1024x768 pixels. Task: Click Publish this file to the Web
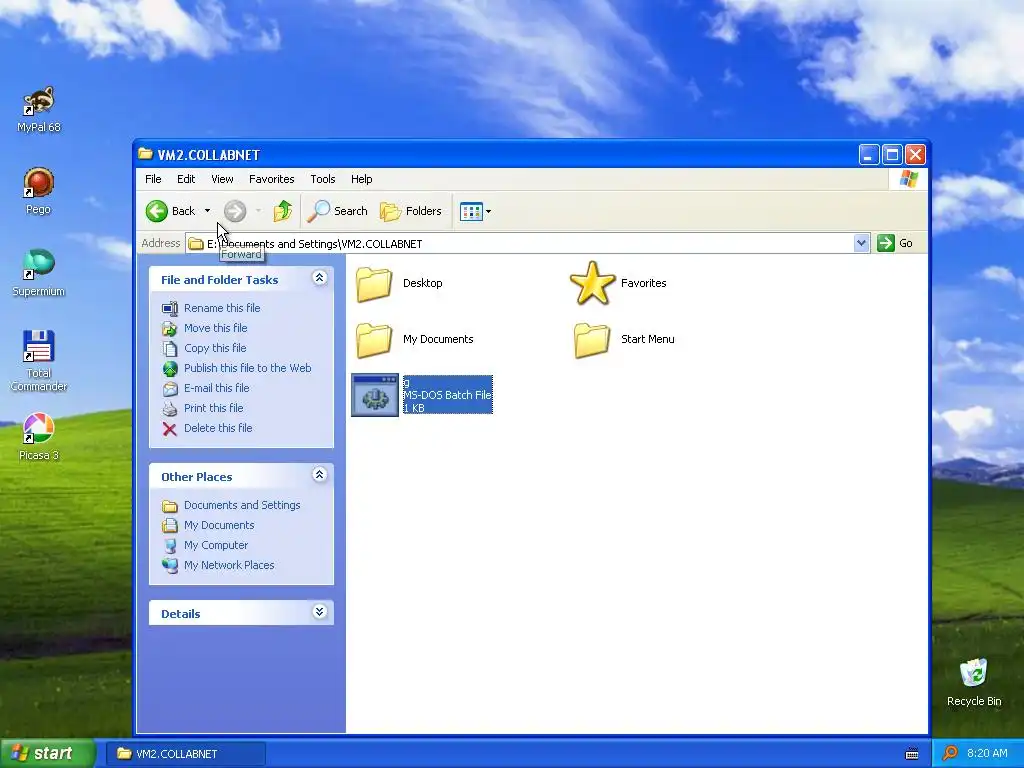(x=248, y=368)
